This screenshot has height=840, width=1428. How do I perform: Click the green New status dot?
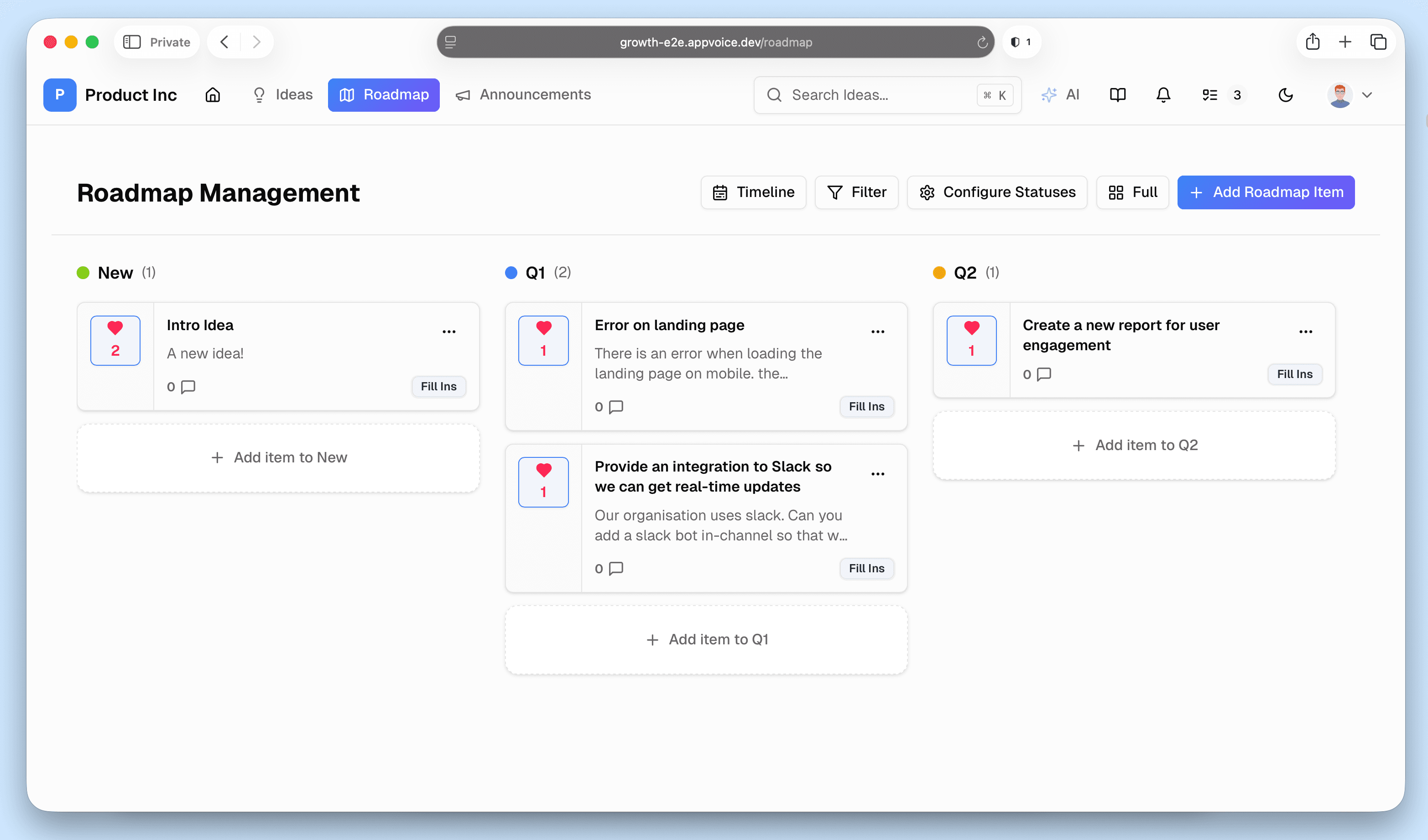click(83, 272)
